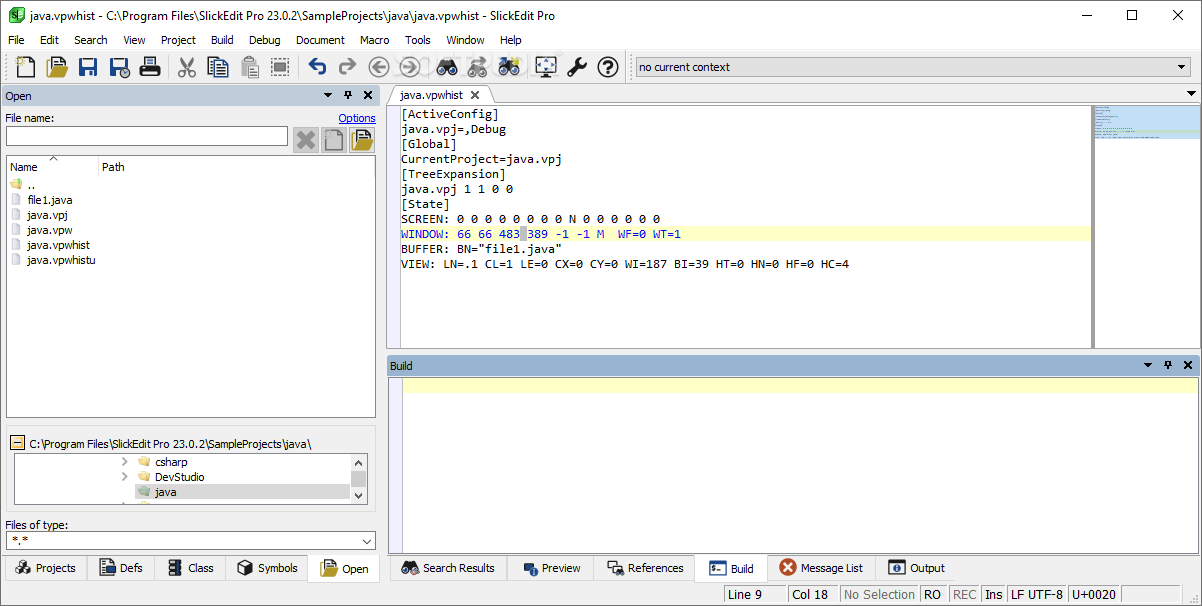
Task: Close the Build tool window
Action: (1188, 365)
